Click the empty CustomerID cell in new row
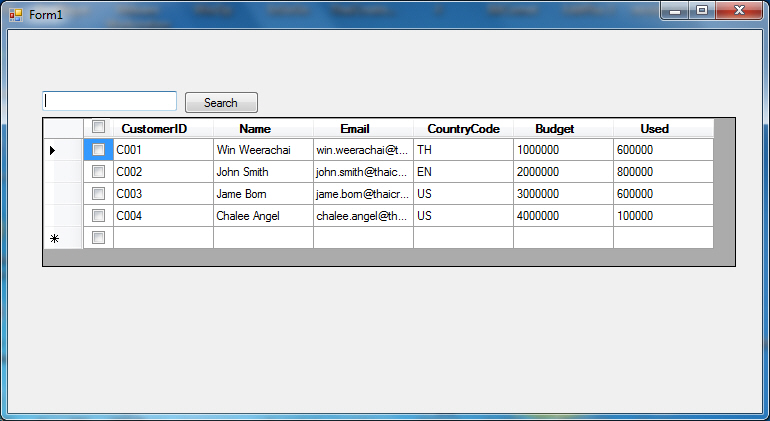 [163, 238]
